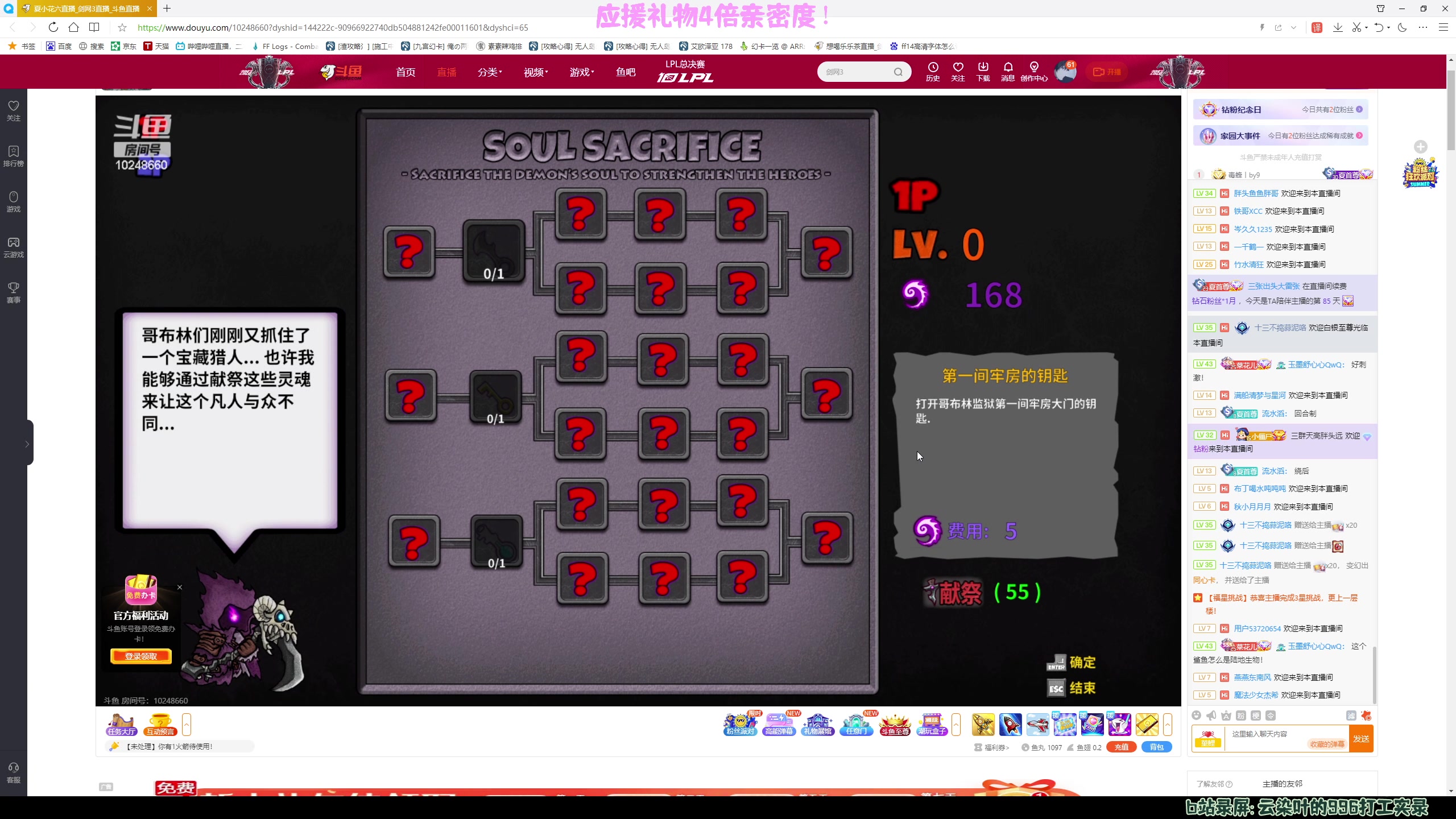Open 斗鱼至尊 crown icon
The image size is (1456, 819).
[895, 724]
